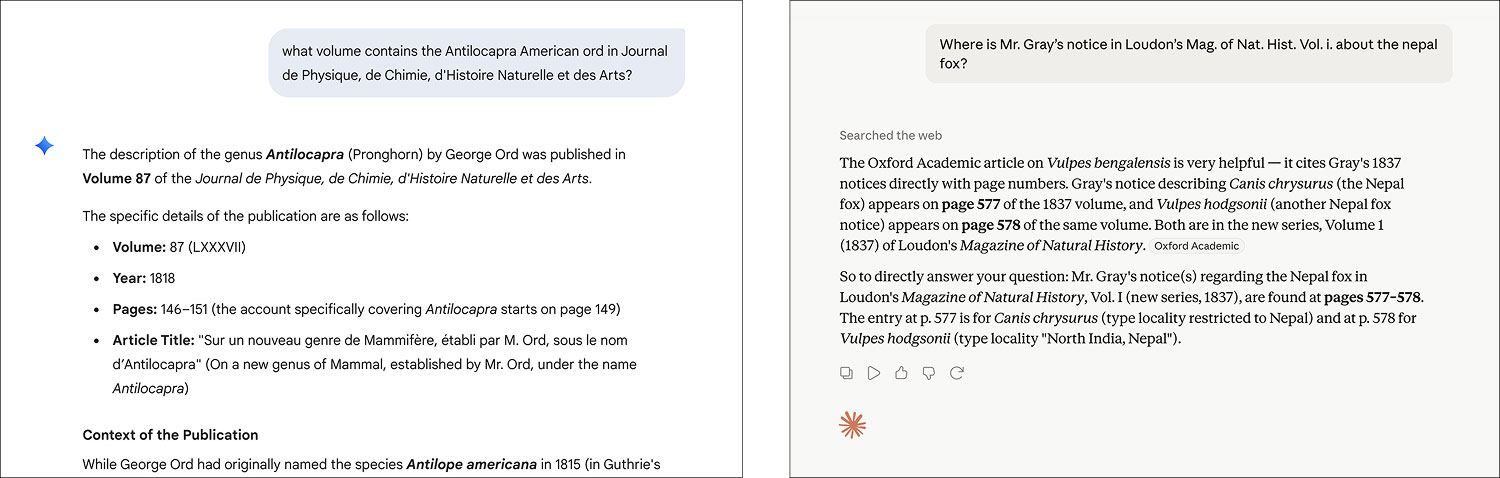Click the orange Claude starburst logo

click(x=852, y=425)
